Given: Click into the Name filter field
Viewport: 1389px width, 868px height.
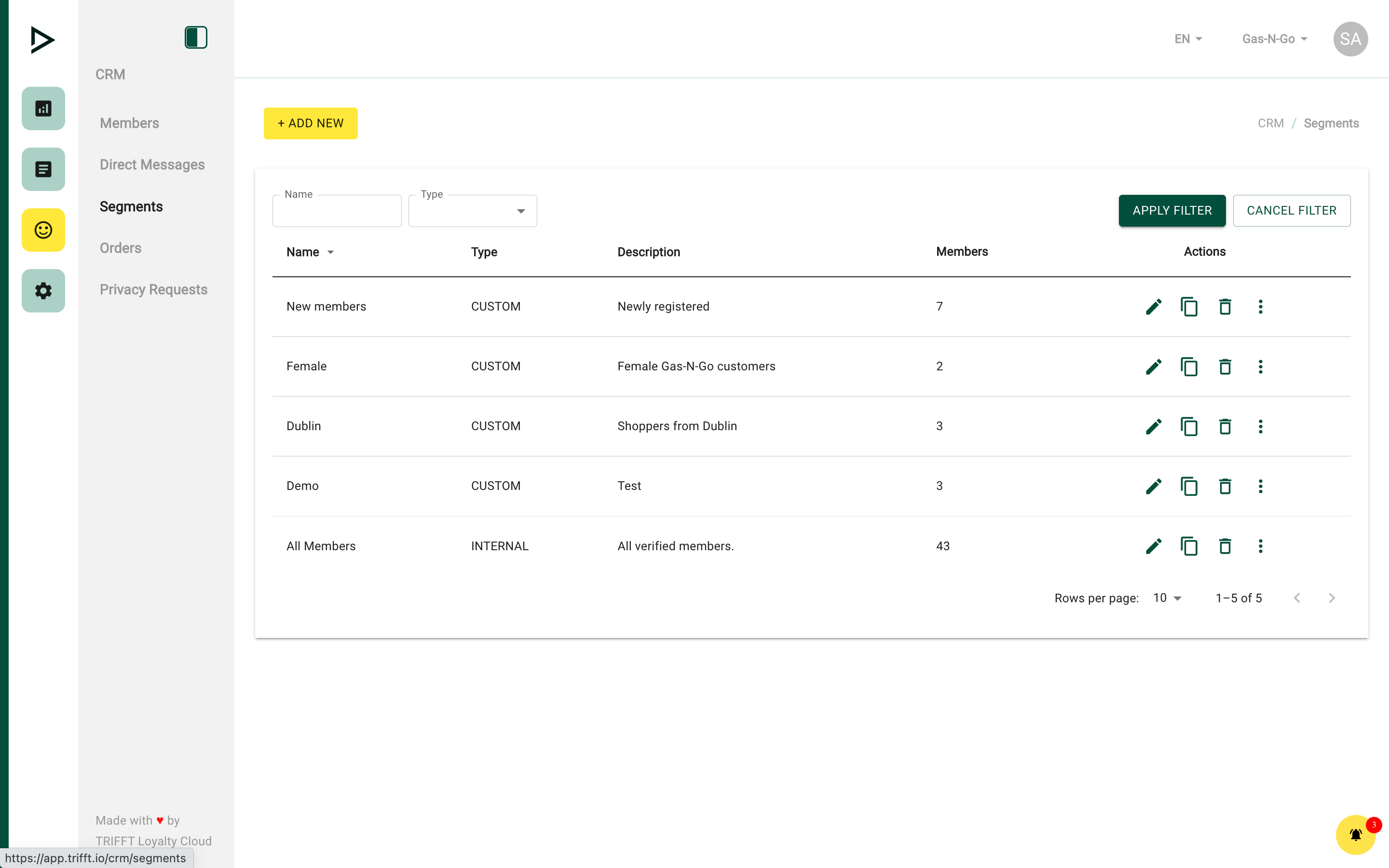Looking at the screenshot, I should coord(337,211).
